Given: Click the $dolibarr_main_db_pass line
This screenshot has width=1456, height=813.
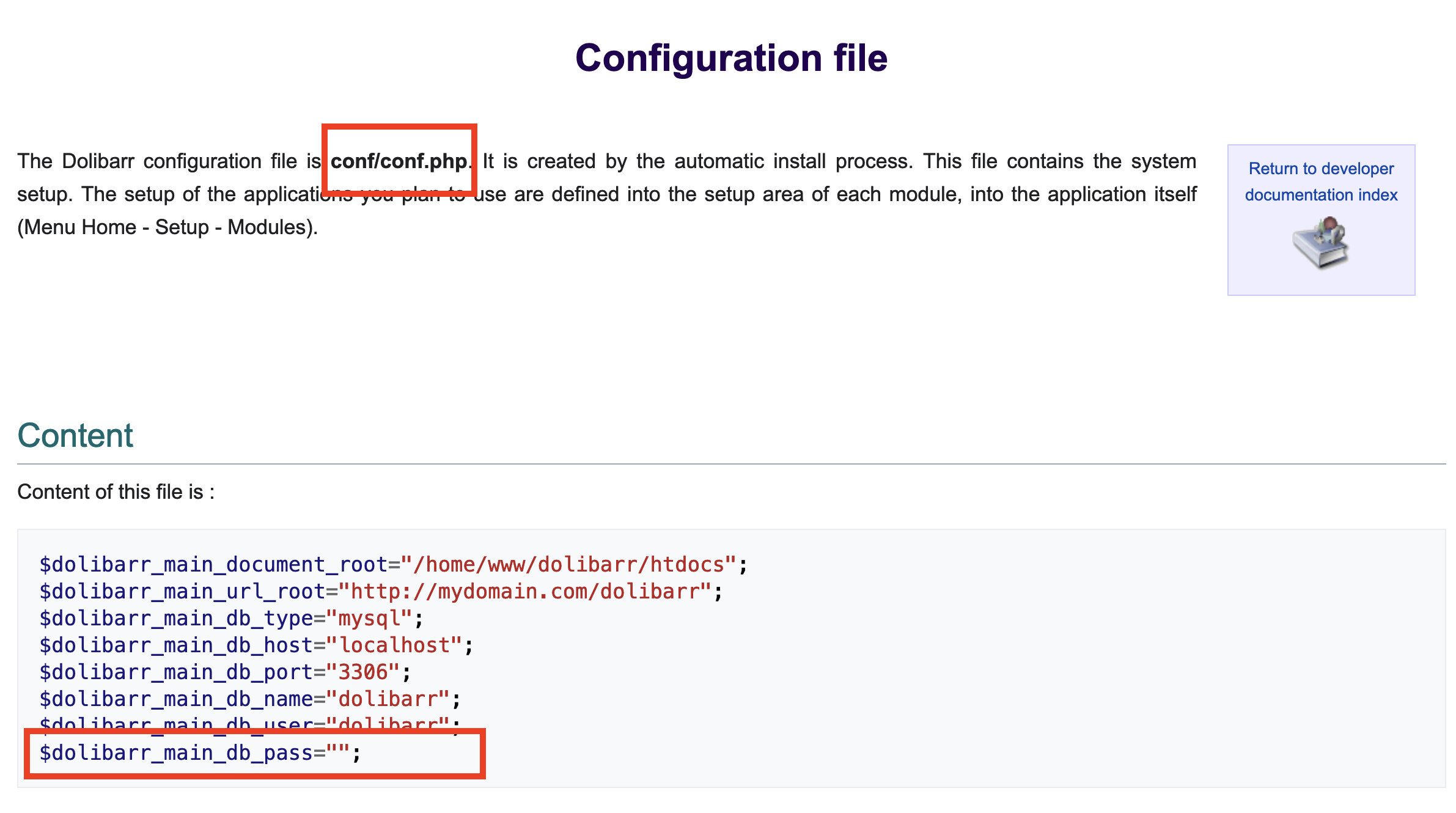Looking at the screenshot, I should pyautogui.click(x=200, y=753).
